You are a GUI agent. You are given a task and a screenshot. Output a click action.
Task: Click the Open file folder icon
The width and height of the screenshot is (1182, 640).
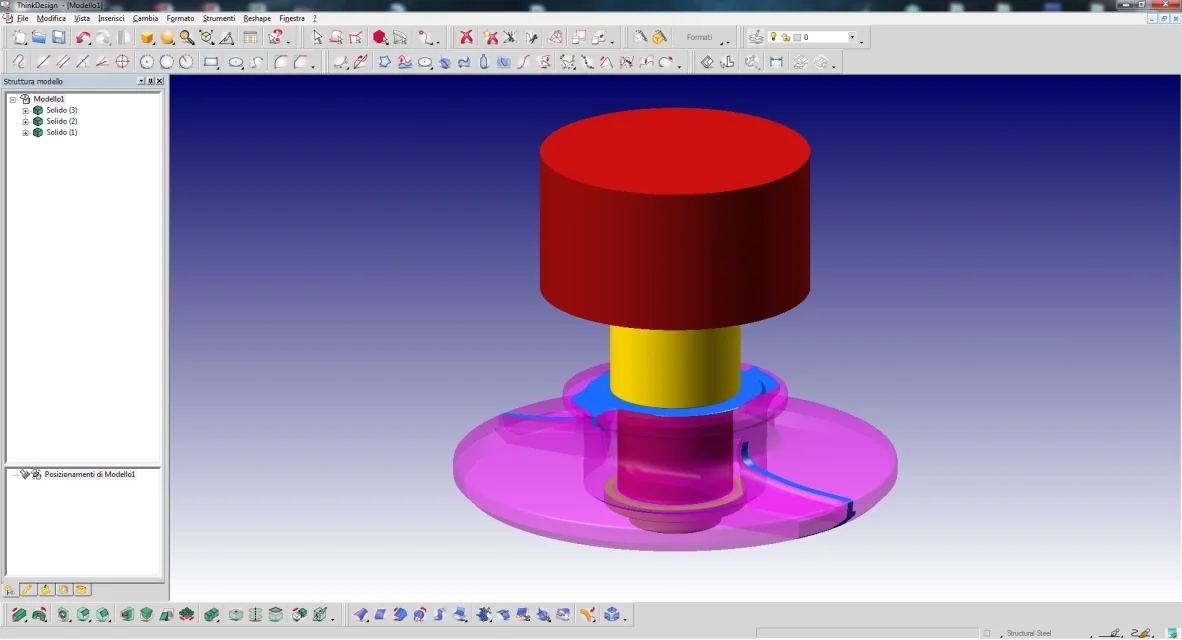[x=39, y=38]
